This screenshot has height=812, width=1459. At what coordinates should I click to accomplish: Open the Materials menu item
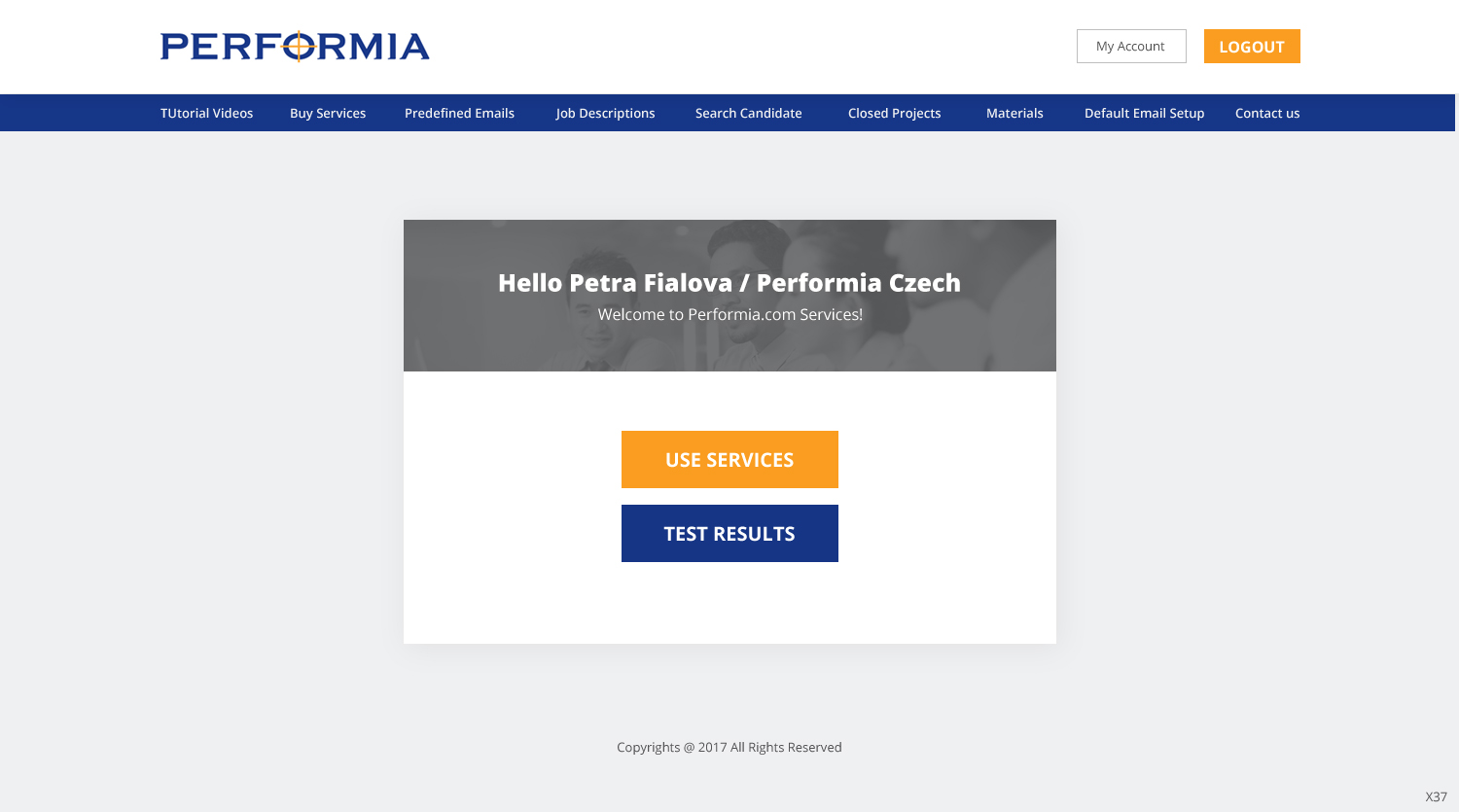click(x=1014, y=113)
